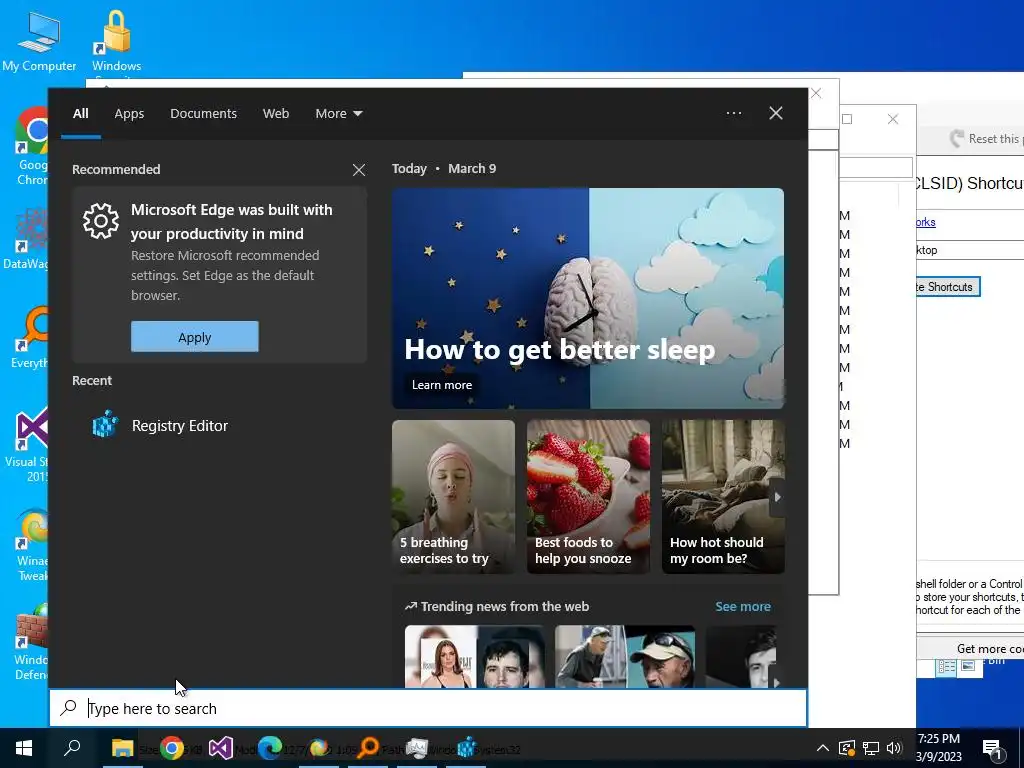Viewport: 1024px width, 768px height.
Task: Select the Winaero Tweaker desktop shortcut
Action: [x=31, y=546]
